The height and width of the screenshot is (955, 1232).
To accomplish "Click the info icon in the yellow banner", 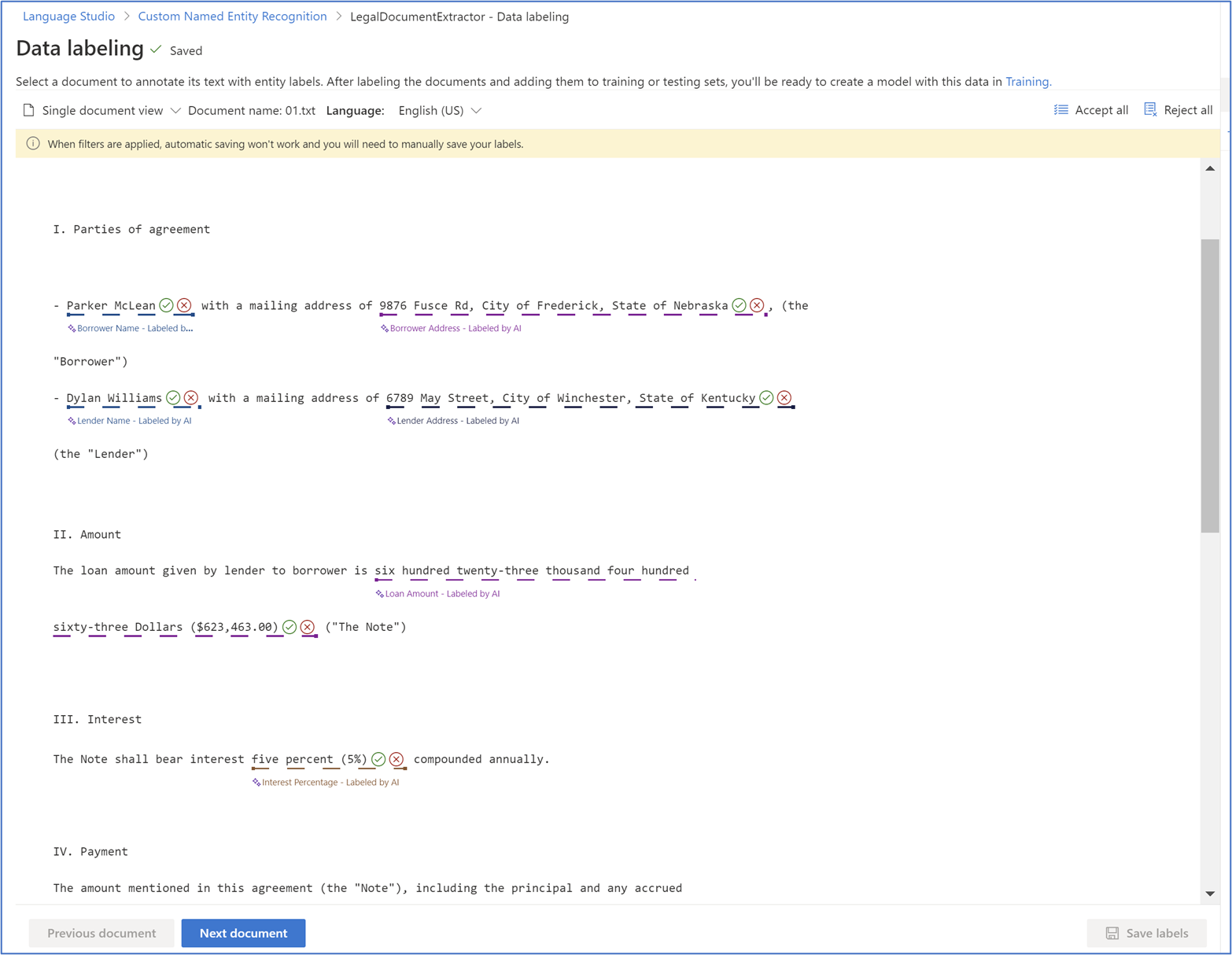I will [x=33, y=144].
